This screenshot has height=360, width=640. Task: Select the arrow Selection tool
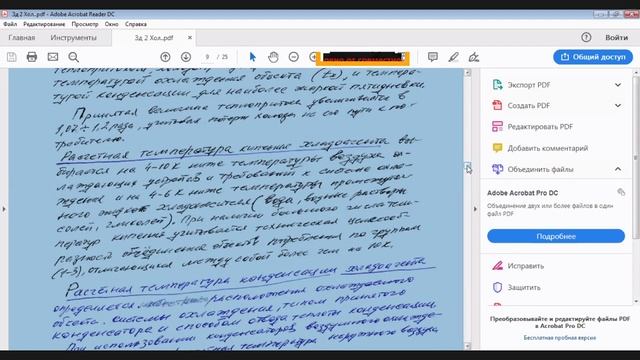point(253,57)
